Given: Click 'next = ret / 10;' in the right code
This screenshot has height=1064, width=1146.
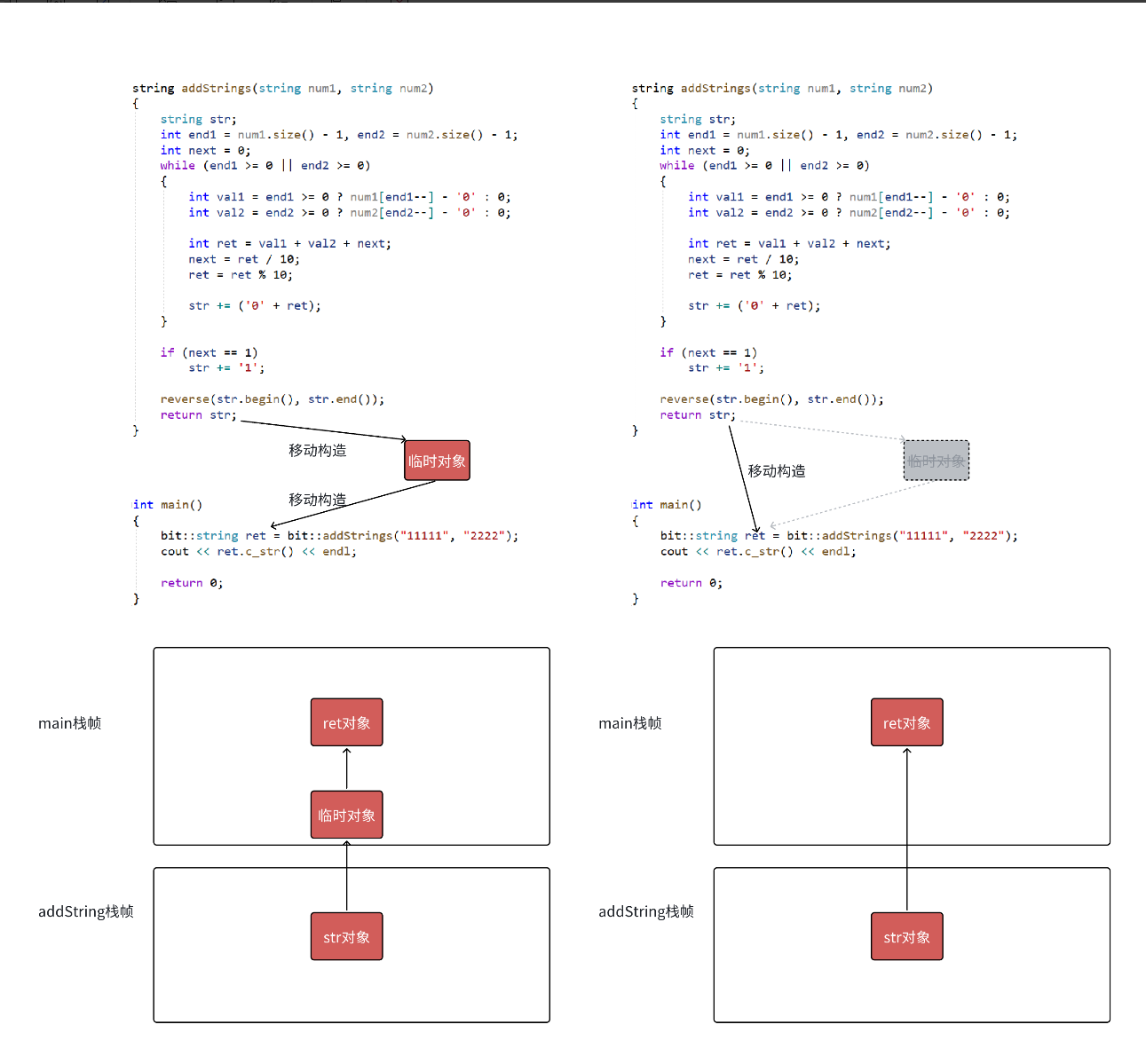Looking at the screenshot, I should click(744, 259).
